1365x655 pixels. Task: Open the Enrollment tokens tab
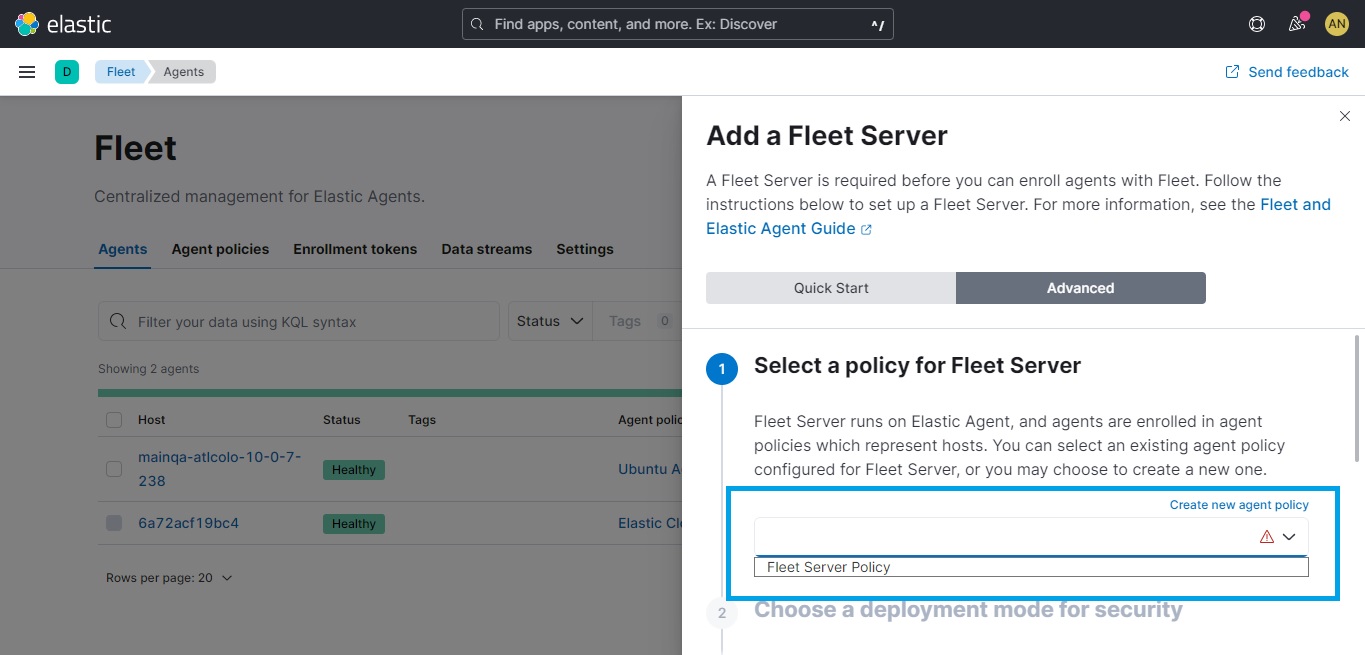click(x=355, y=249)
